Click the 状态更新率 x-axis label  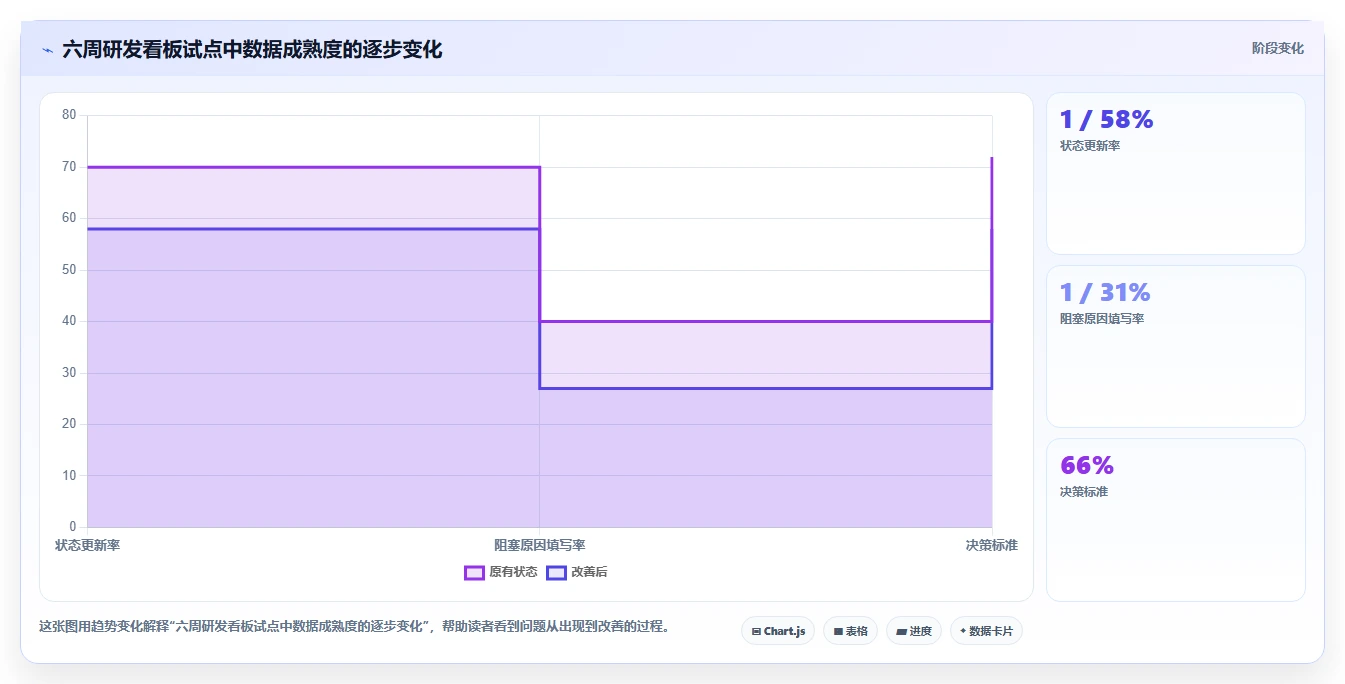pos(87,545)
